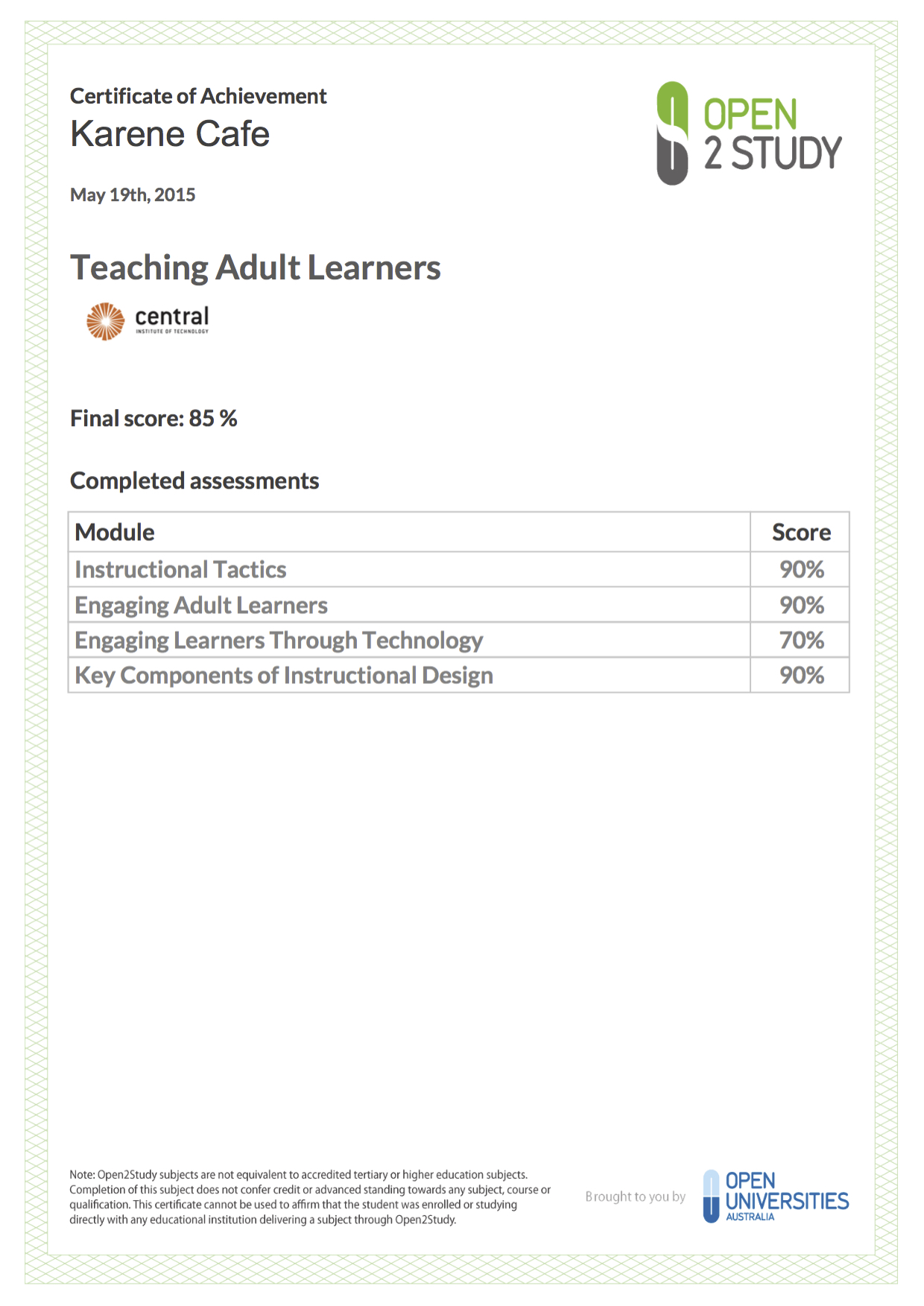Select the Instructional Tactics module row
The image size is (924, 1306).
pos(458,569)
